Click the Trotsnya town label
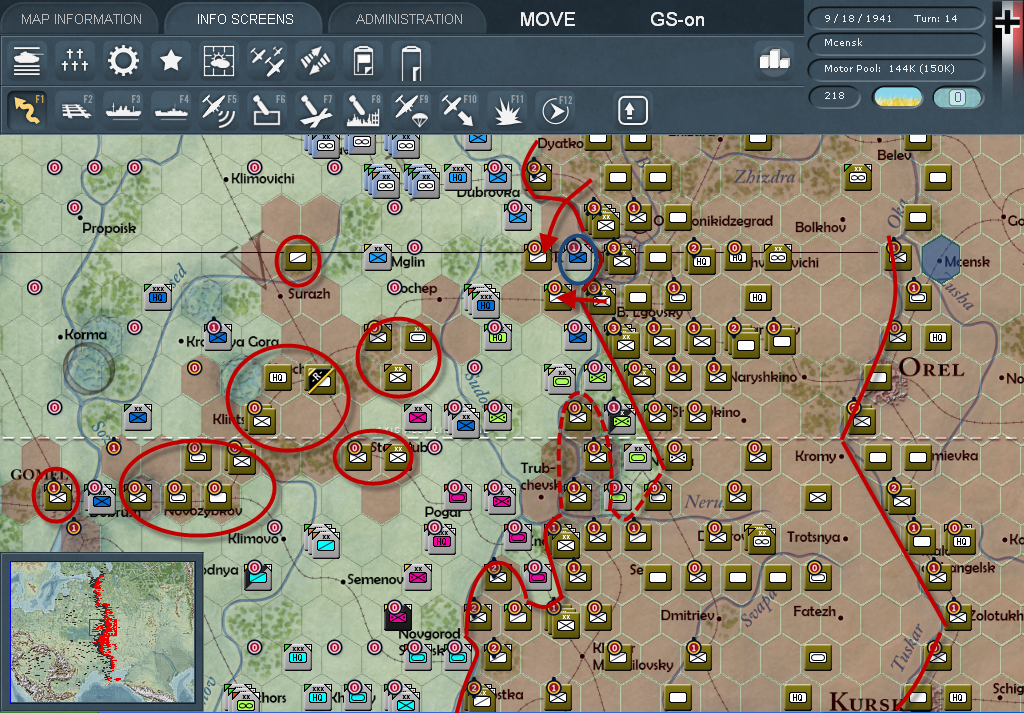 (x=813, y=537)
